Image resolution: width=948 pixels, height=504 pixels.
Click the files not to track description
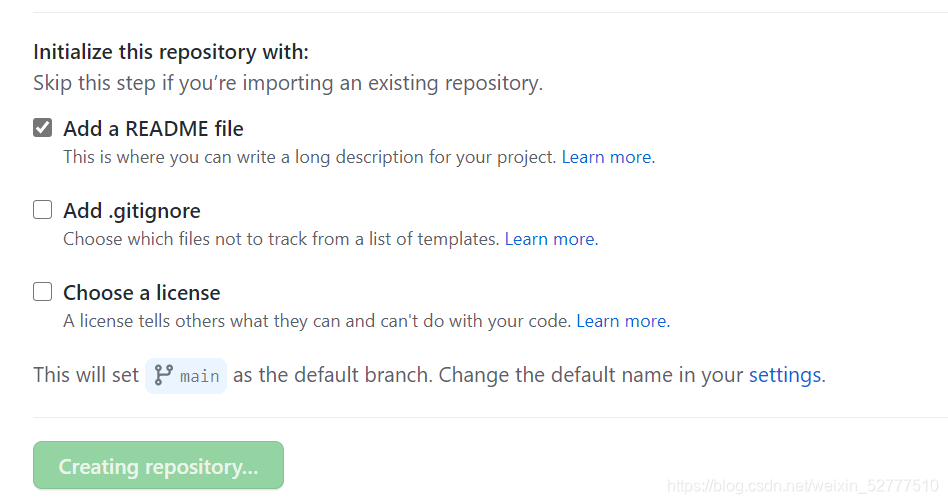[x=281, y=239]
